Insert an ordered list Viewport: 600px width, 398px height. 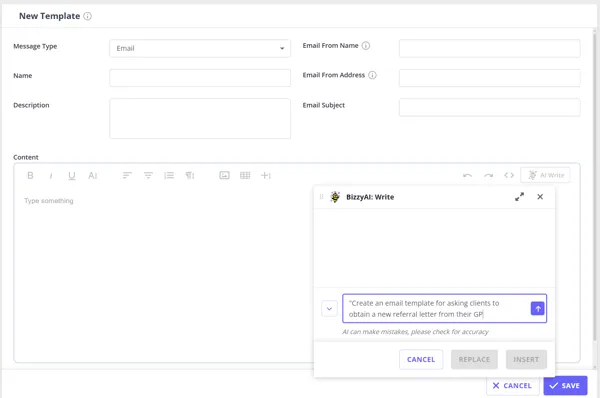point(169,175)
